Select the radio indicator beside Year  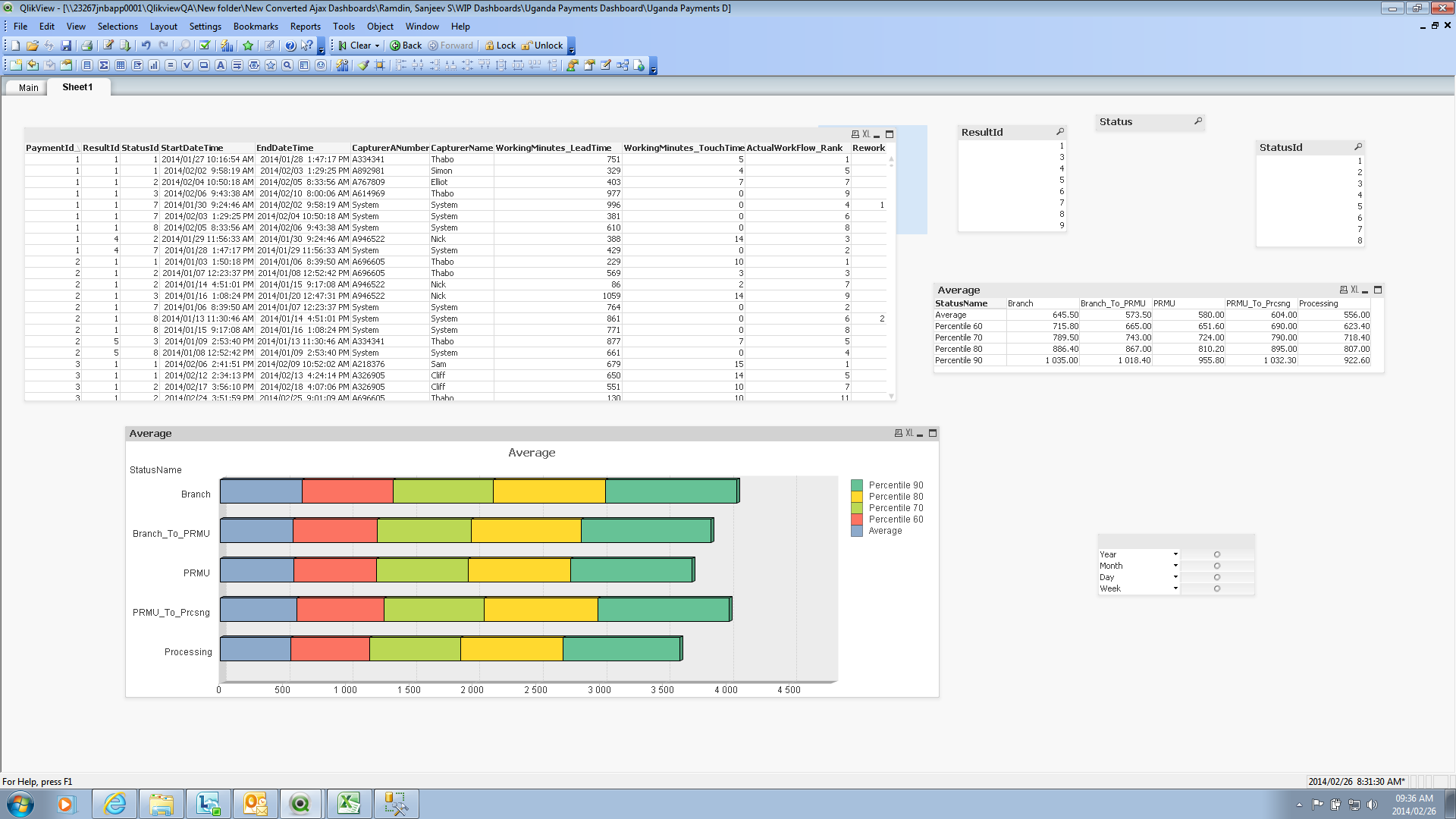tap(1217, 554)
